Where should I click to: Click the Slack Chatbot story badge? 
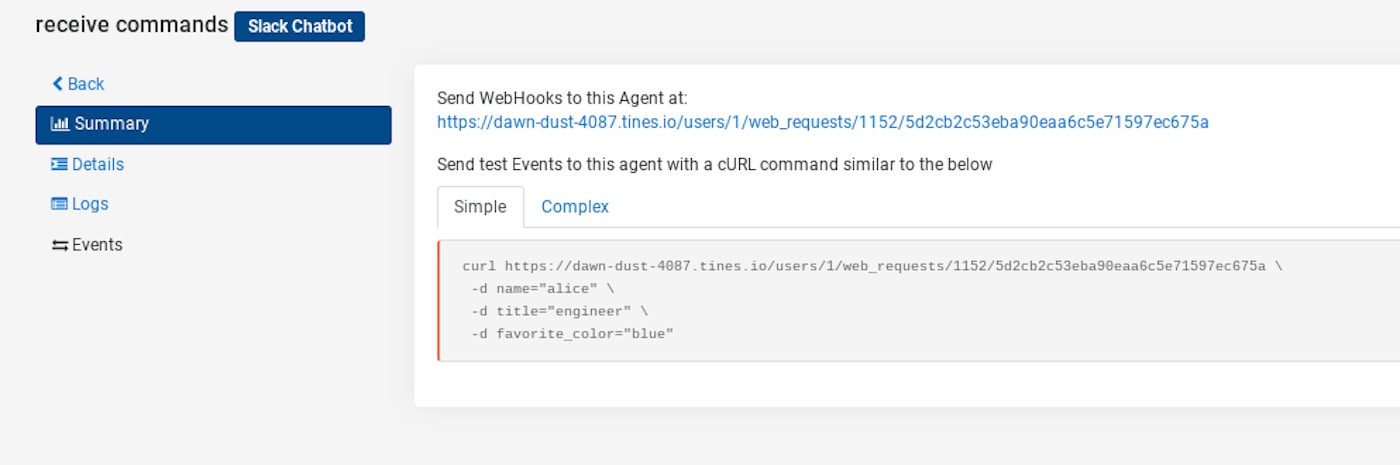(x=299, y=27)
